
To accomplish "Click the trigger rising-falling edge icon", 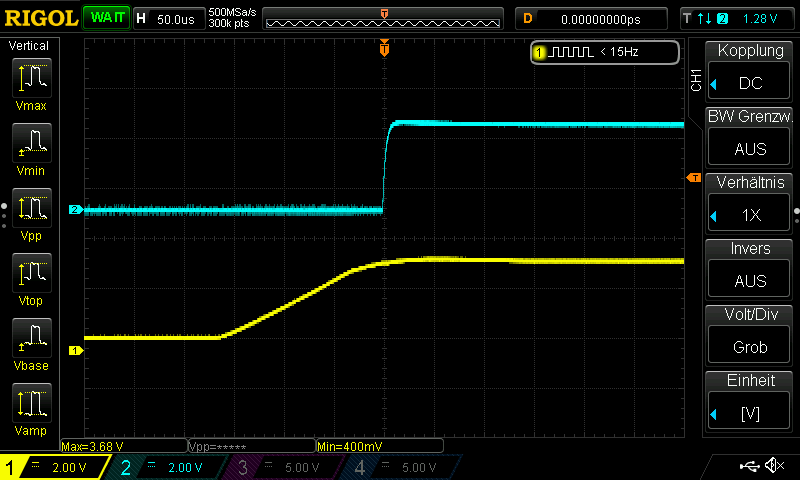I will click(704, 19).
